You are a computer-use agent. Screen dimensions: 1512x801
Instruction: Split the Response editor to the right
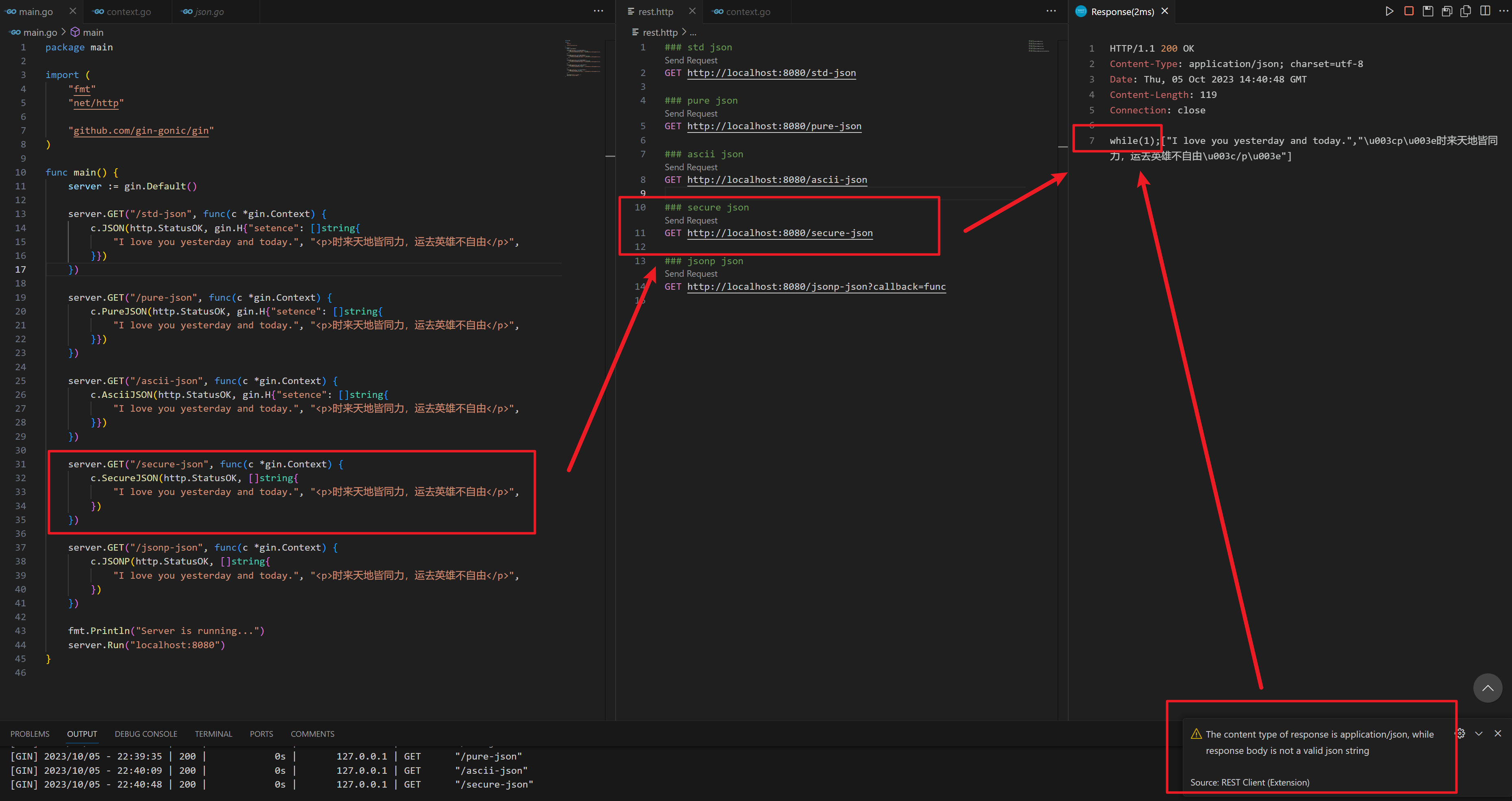pos(1485,11)
